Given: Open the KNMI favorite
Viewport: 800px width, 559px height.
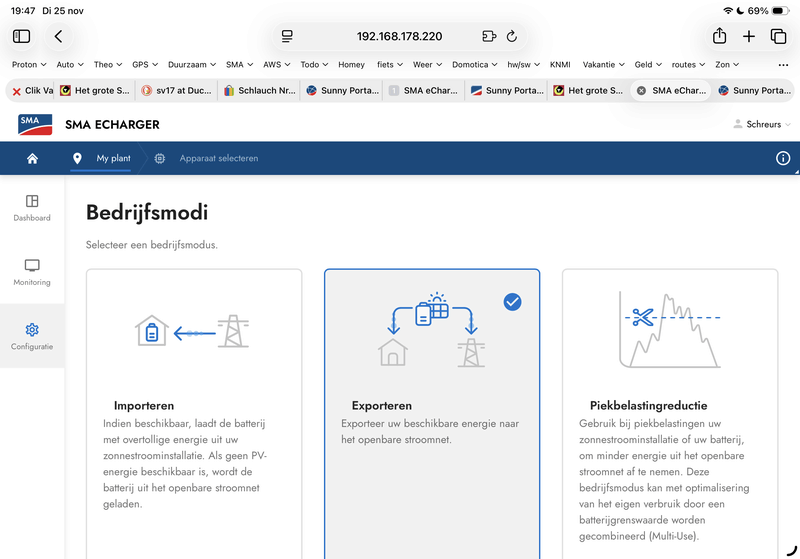Looking at the screenshot, I should click(x=560, y=65).
